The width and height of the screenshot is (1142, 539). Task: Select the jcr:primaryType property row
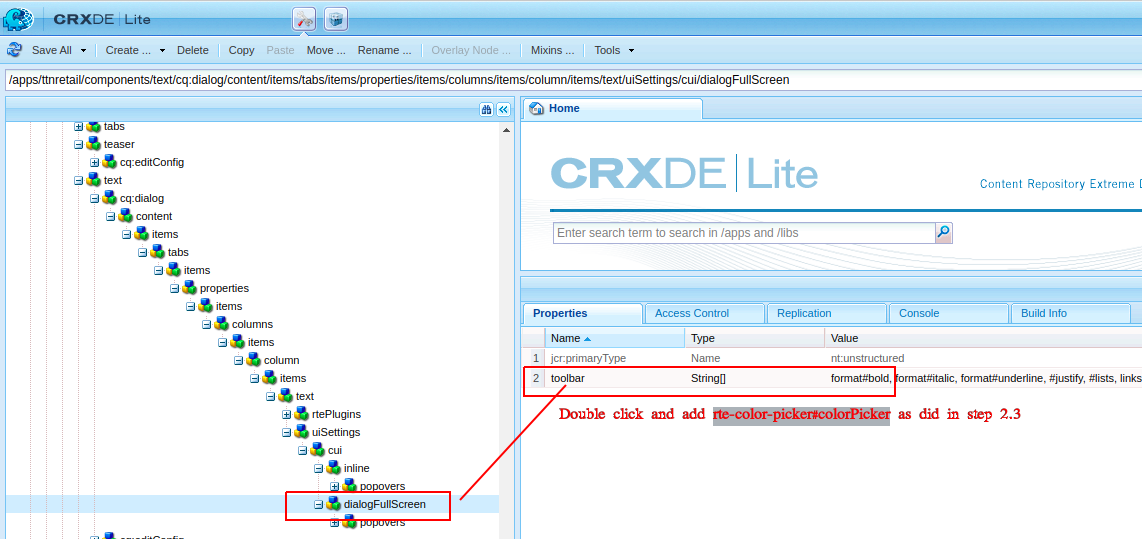[x=832, y=358]
